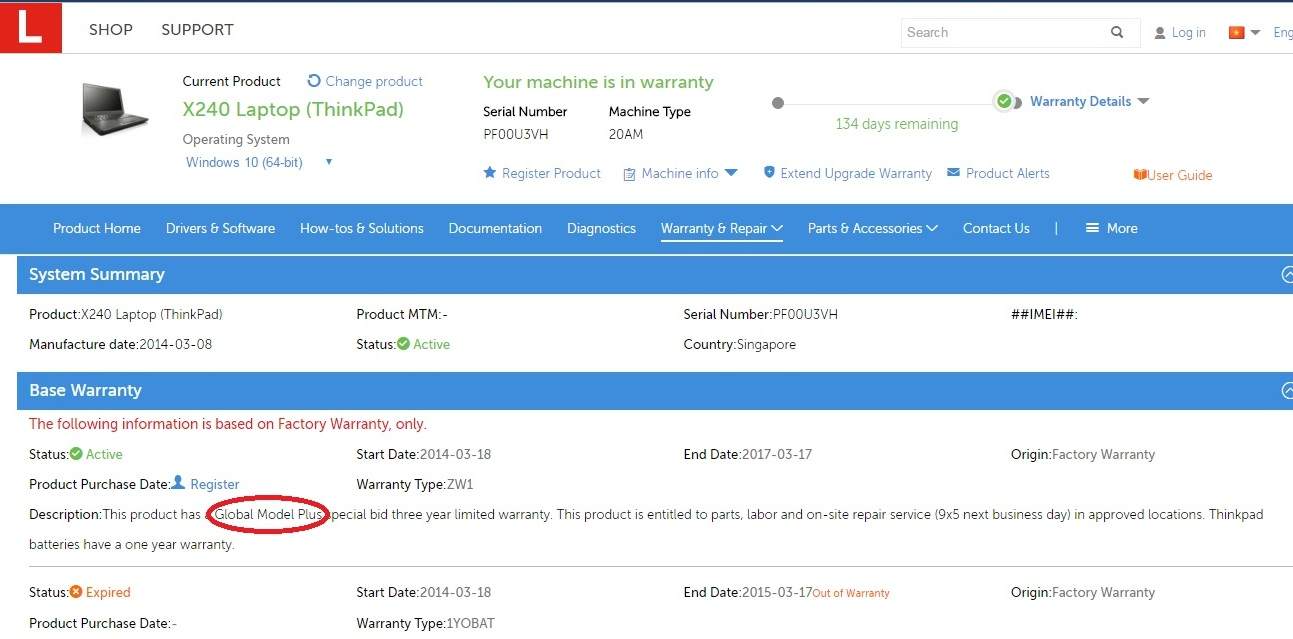
Task: Click the Active status icon in Base Warranty
Action: [76, 454]
